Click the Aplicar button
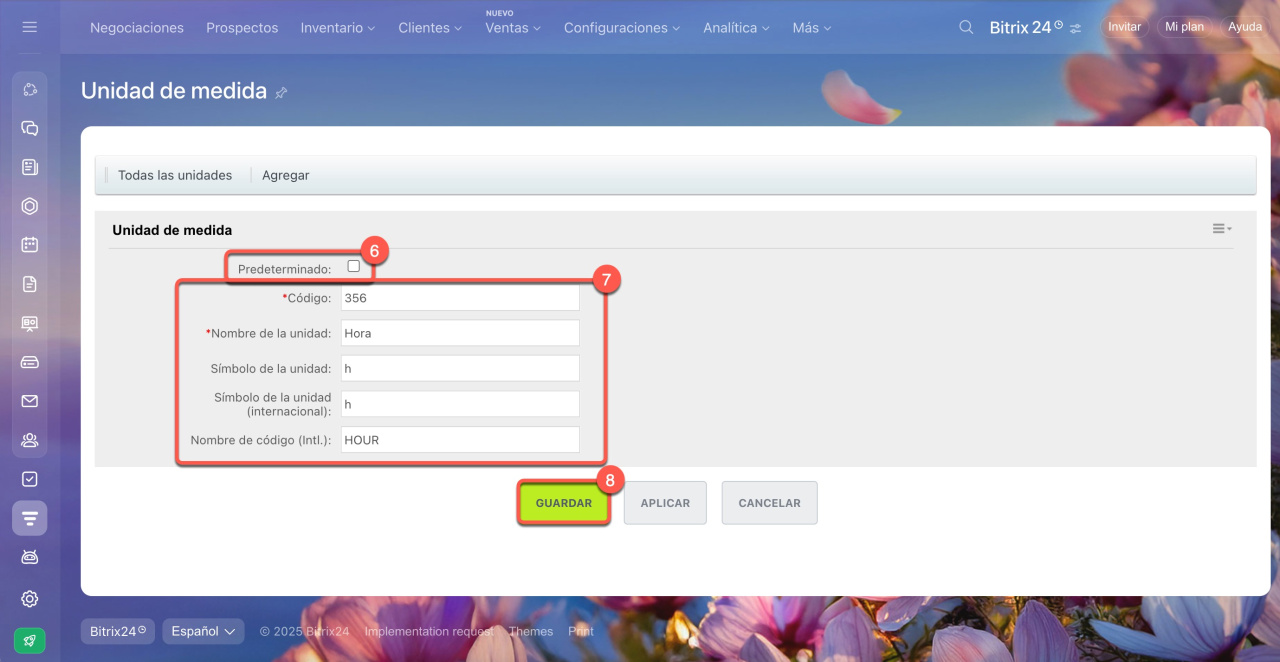 click(x=665, y=503)
